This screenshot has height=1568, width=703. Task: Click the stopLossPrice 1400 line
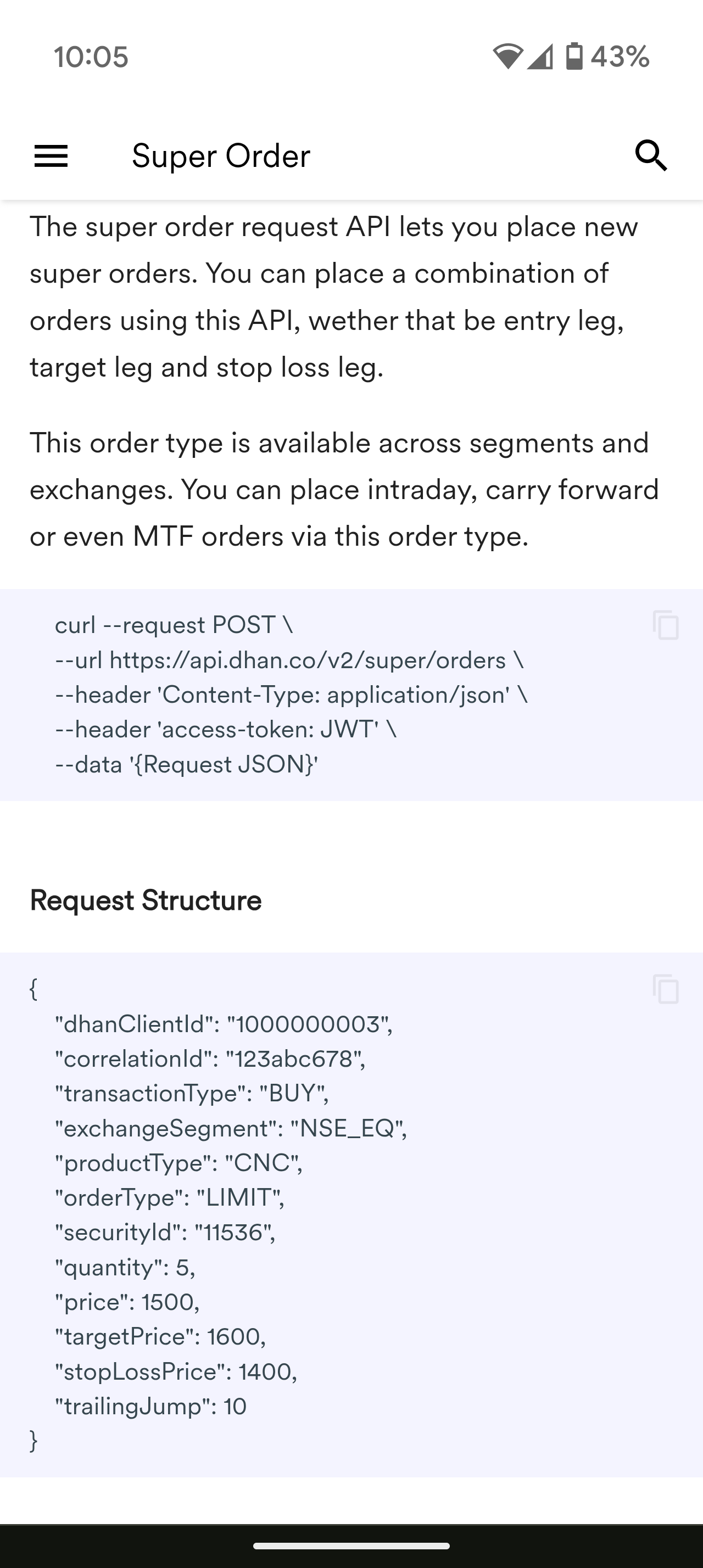(x=176, y=1371)
